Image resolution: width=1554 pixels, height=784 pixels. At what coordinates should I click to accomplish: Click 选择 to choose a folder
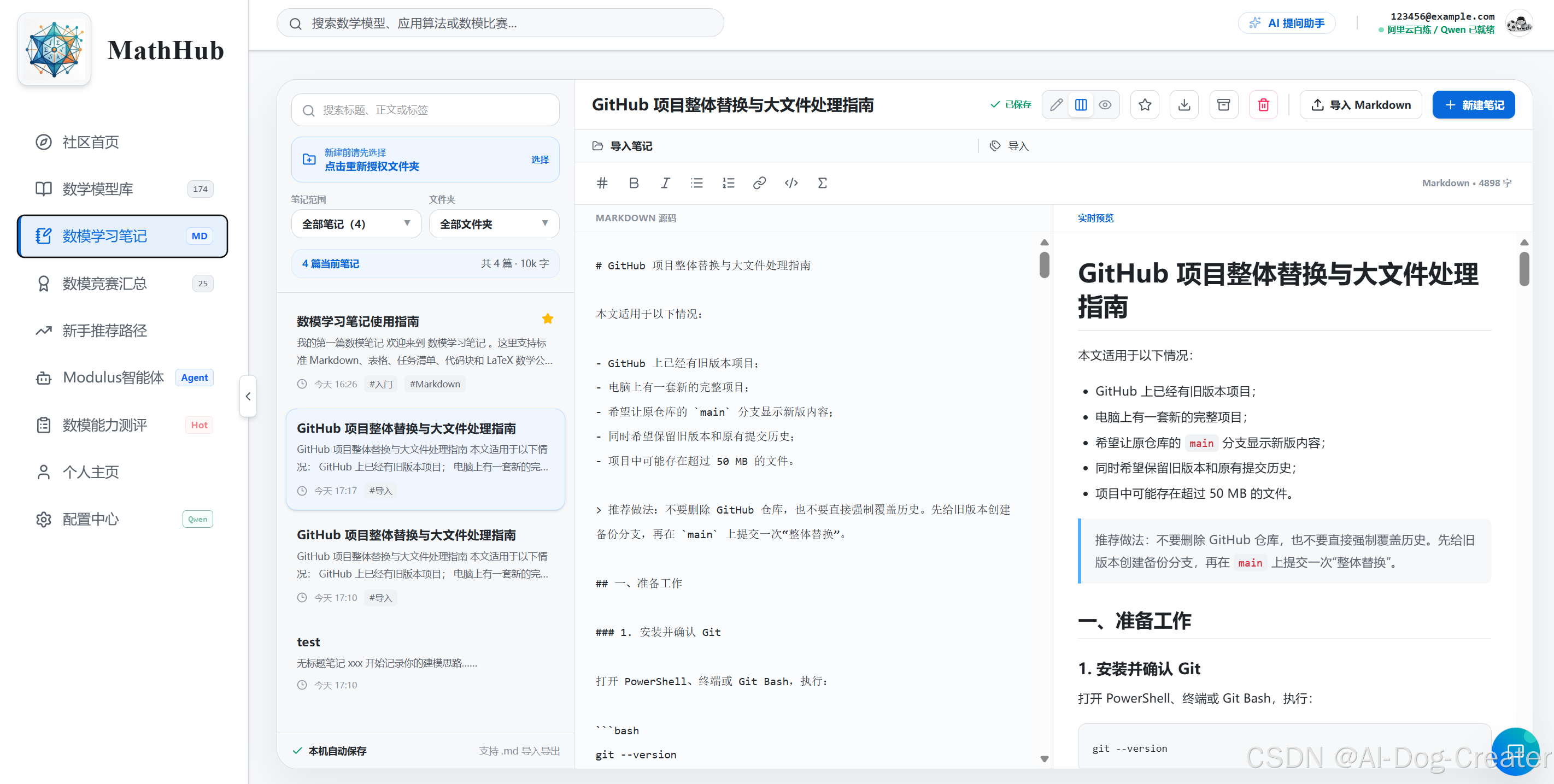click(540, 159)
